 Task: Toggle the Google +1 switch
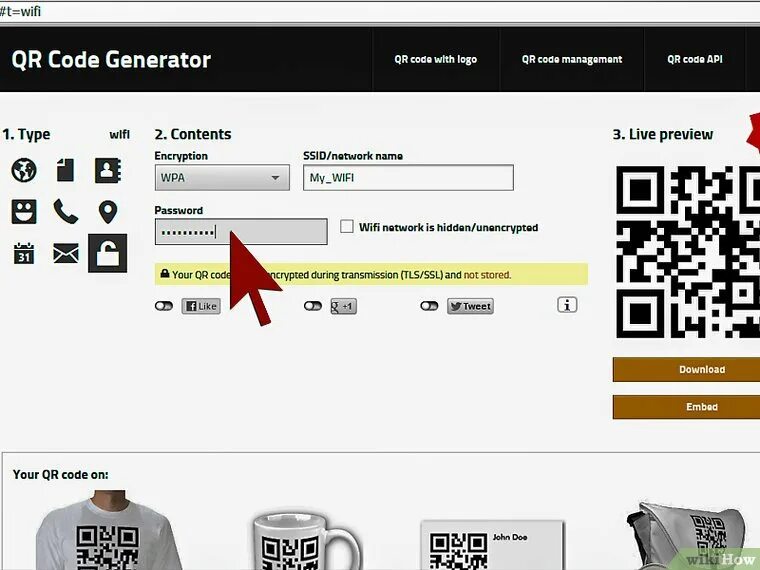pos(313,306)
